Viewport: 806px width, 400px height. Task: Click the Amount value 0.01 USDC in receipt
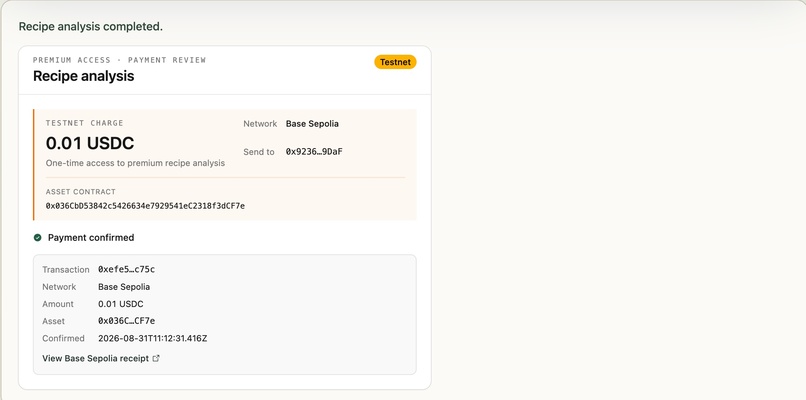[x=121, y=304]
